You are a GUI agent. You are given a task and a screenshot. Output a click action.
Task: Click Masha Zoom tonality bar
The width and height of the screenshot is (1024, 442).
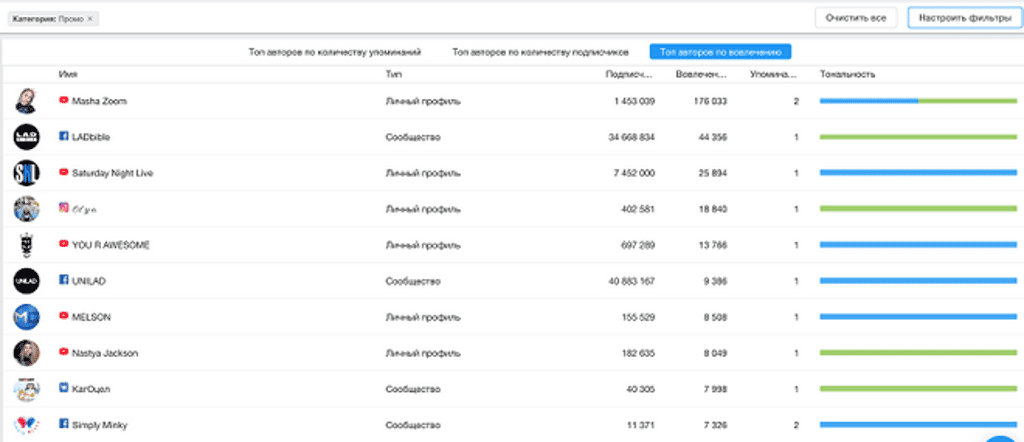pos(918,101)
